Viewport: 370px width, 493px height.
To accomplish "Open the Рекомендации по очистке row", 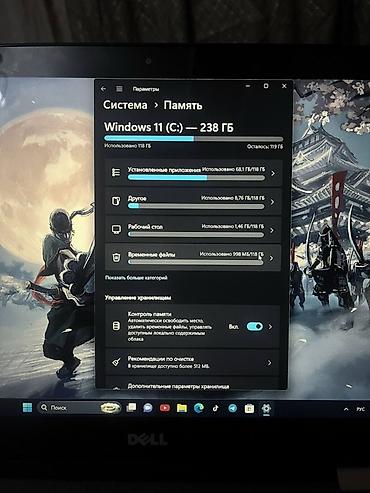I will click(x=192, y=362).
